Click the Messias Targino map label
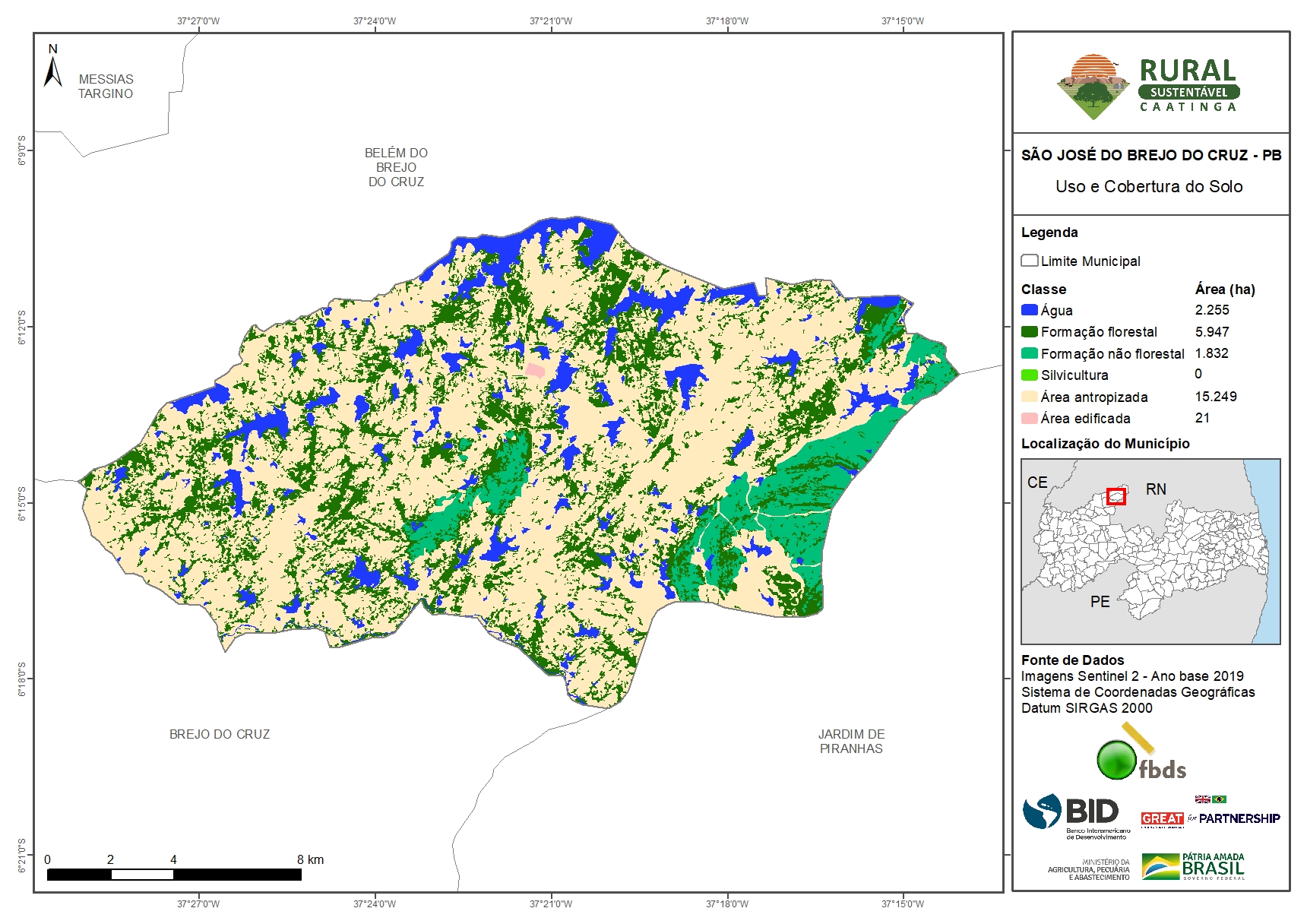The height and width of the screenshot is (924, 1307). tap(106, 86)
